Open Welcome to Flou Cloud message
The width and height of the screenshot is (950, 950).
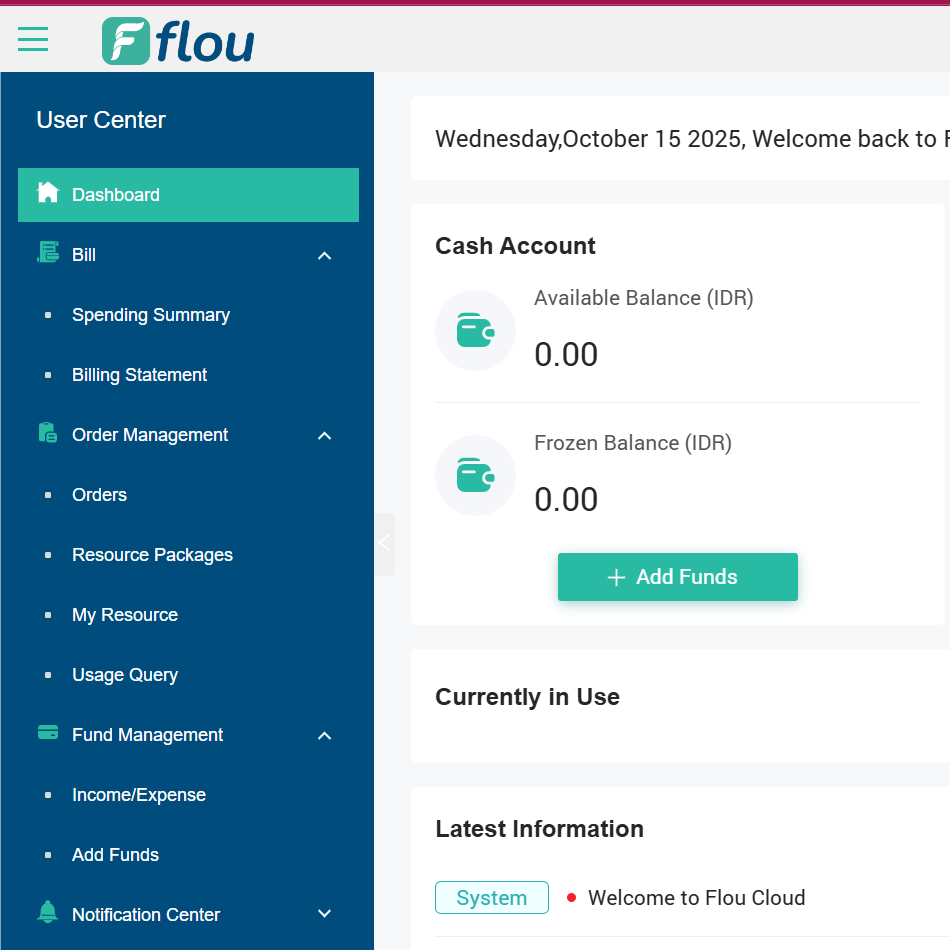click(x=696, y=898)
